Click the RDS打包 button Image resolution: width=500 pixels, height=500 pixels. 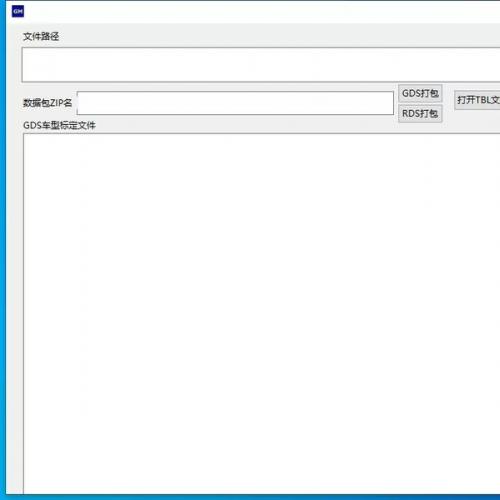(420, 114)
